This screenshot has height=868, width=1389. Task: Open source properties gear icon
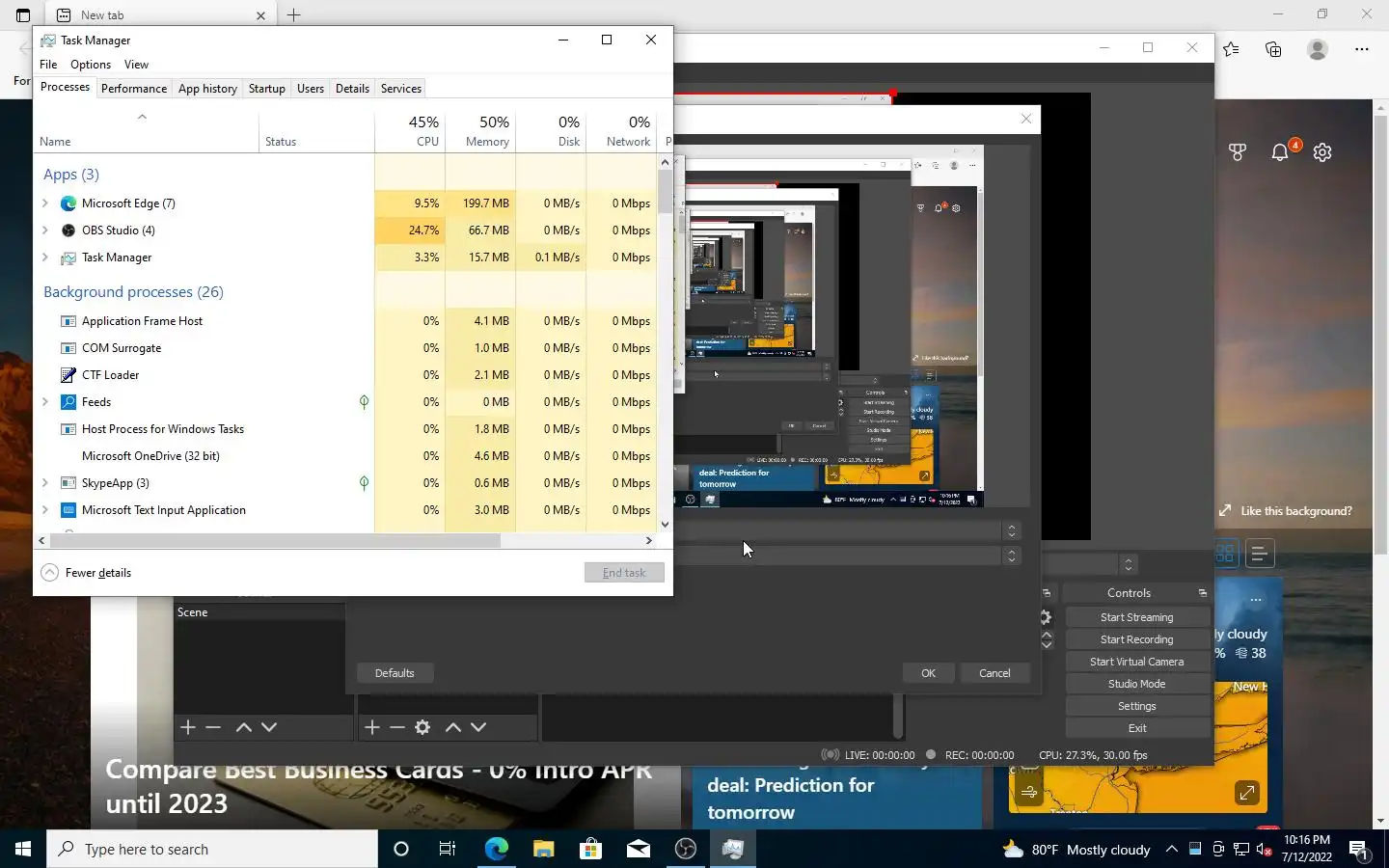click(x=422, y=727)
